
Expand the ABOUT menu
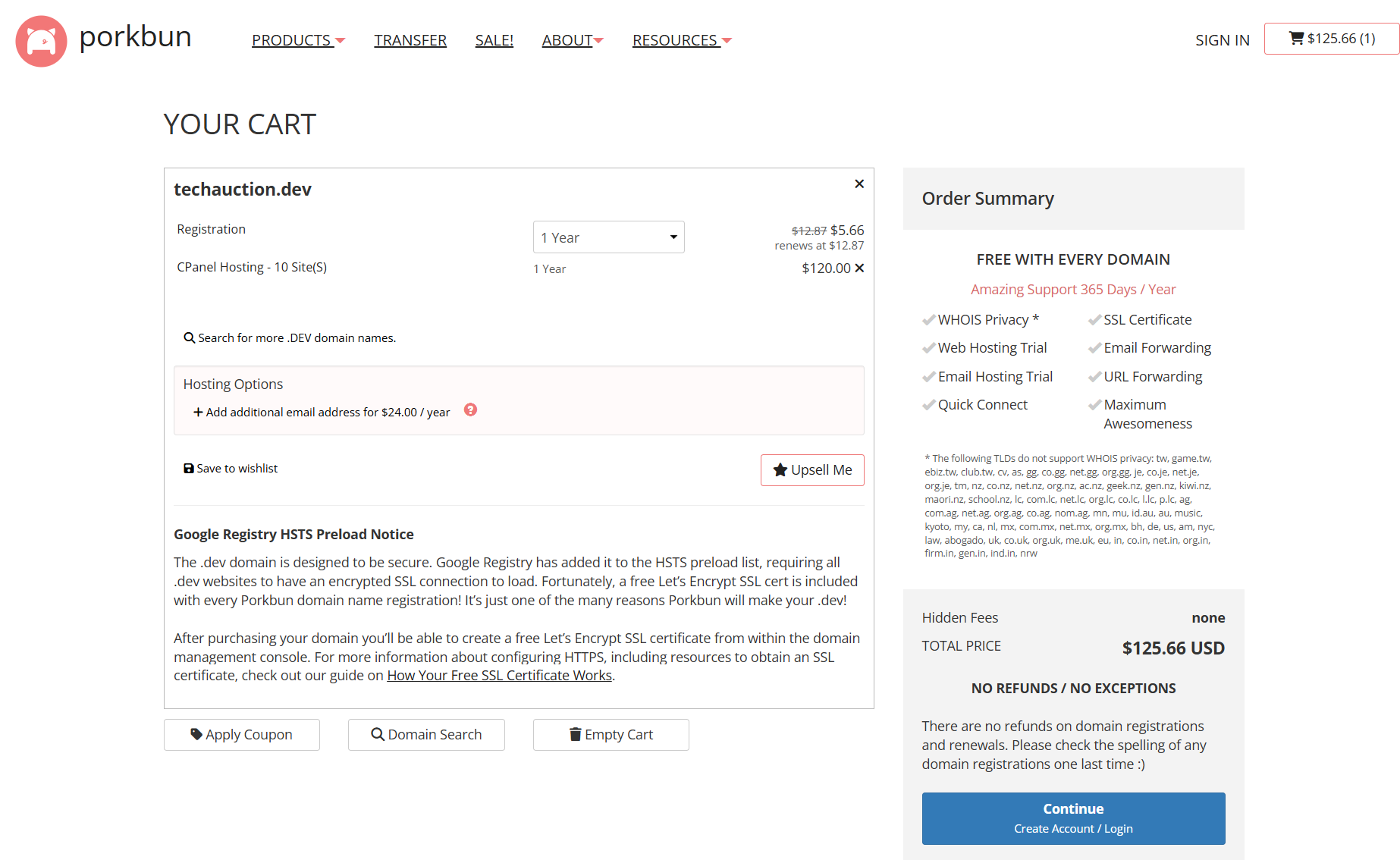(573, 40)
